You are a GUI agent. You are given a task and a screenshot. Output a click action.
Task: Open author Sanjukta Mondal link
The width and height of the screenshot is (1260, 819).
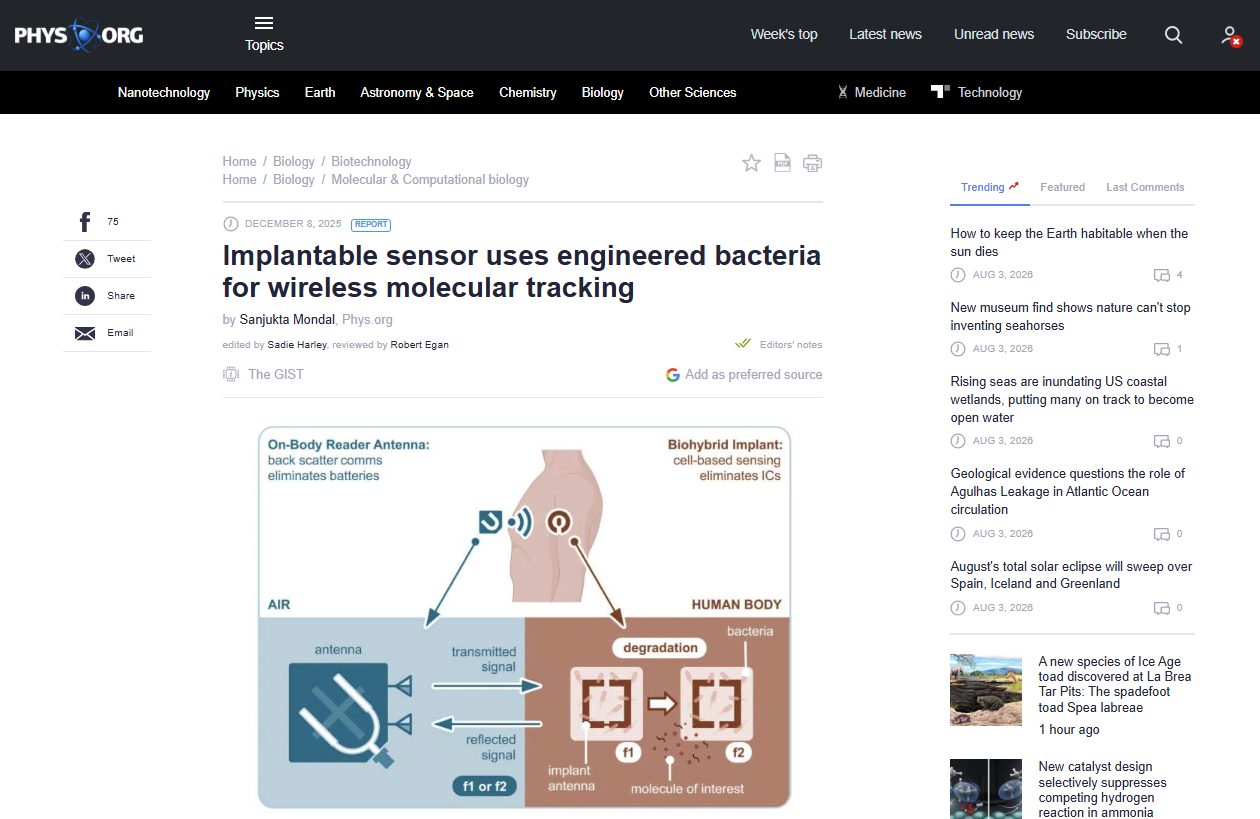pyautogui.click(x=288, y=320)
